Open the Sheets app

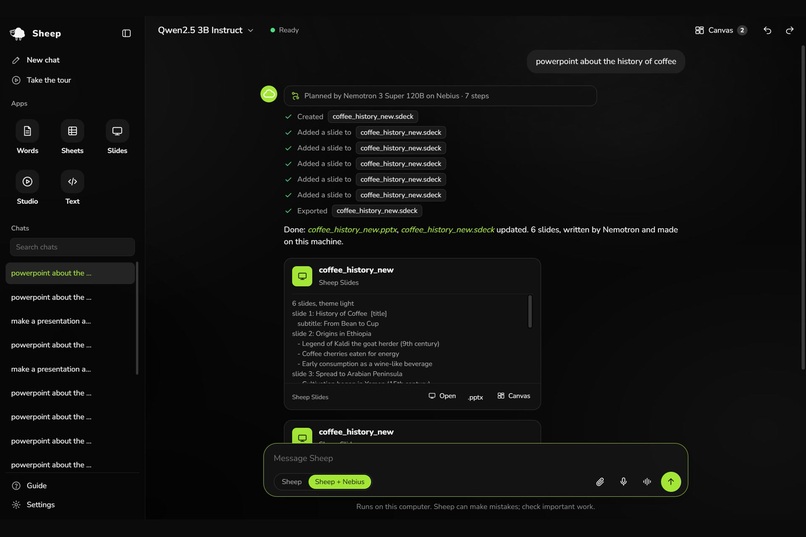pos(72,137)
